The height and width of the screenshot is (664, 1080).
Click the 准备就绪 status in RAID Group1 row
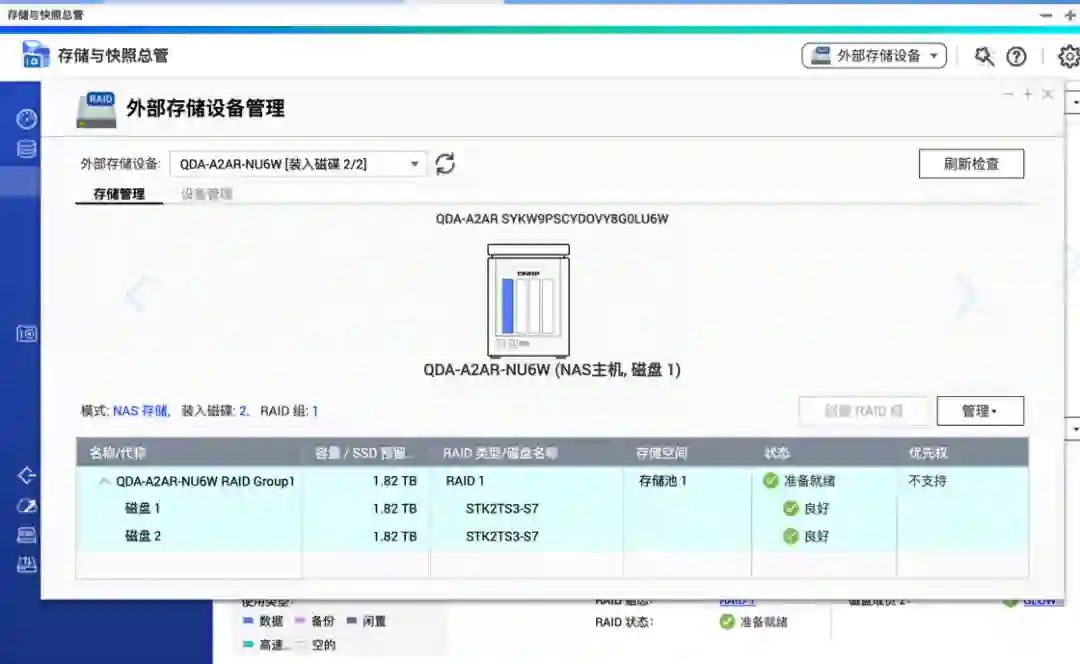tap(809, 481)
